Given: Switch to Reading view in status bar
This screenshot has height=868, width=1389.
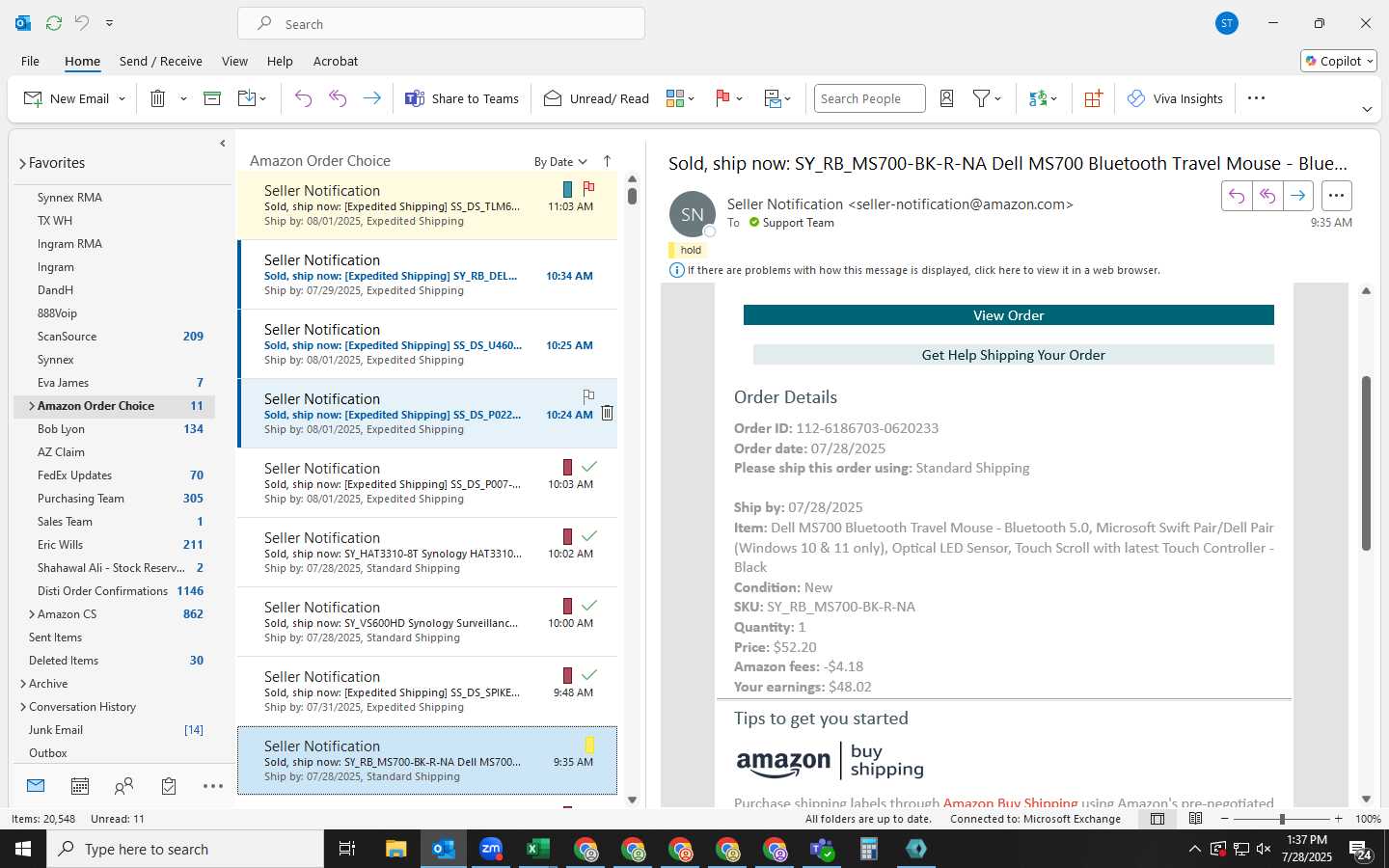Looking at the screenshot, I should pyautogui.click(x=1196, y=819).
